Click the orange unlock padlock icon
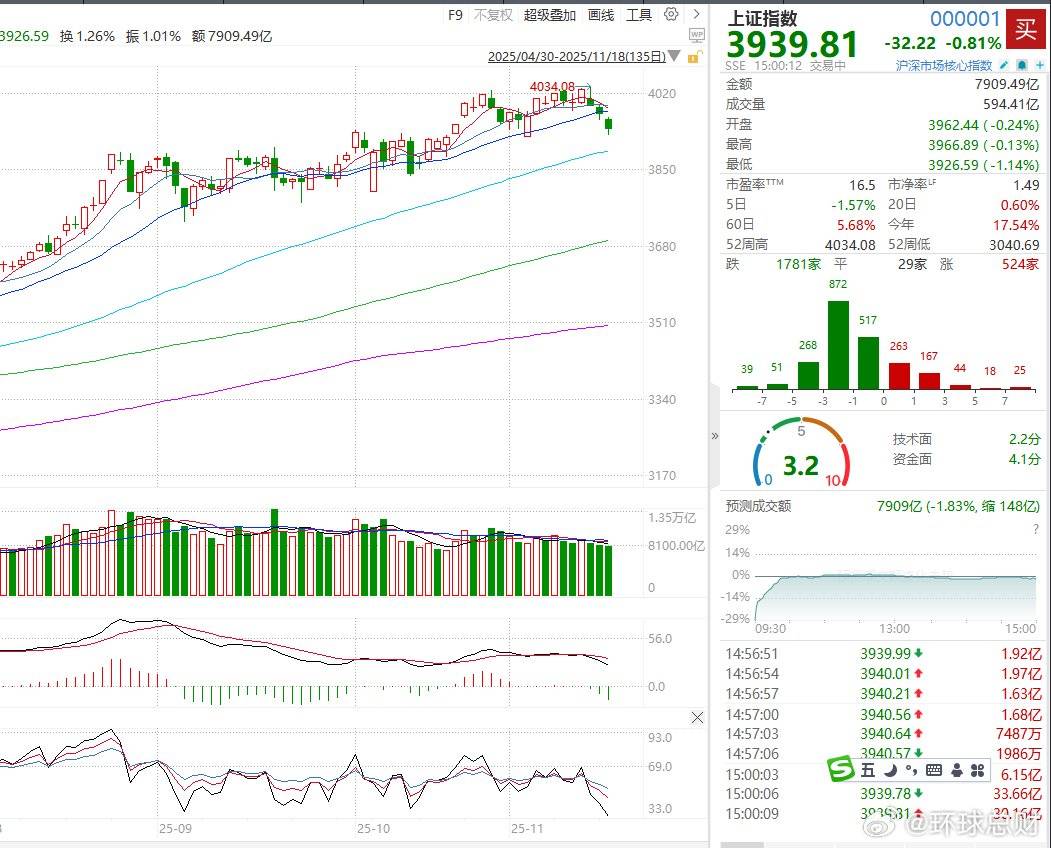The width and height of the screenshot is (1051, 848). click(693, 57)
